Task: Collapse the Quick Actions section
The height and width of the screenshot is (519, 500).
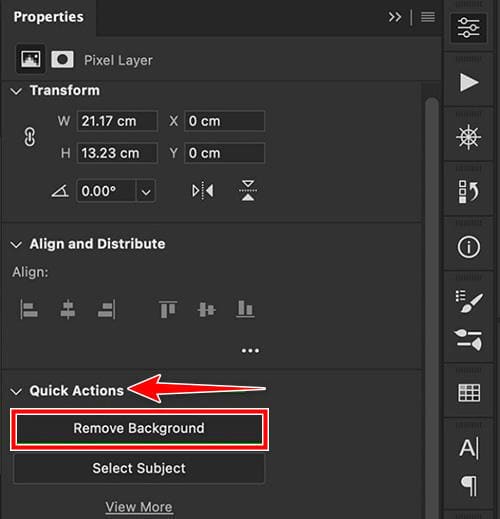Action: (x=16, y=391)
